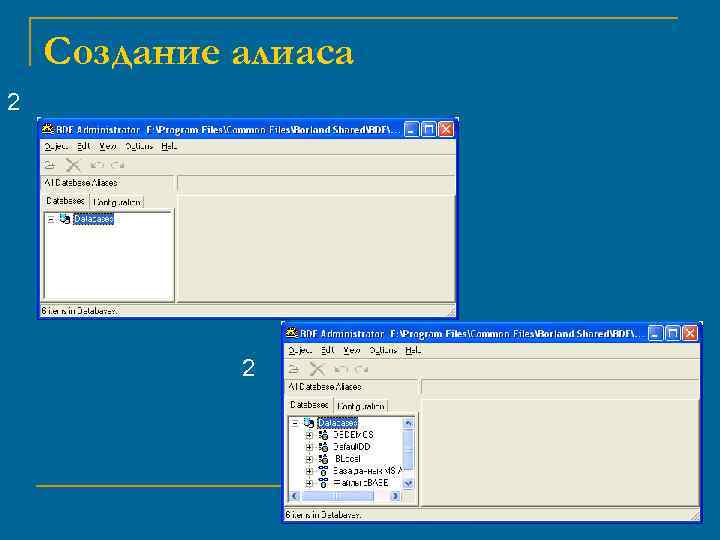This screenshot has height=540, width=720.
Task: Maximize the upper BDE Administrator window
Action: 429,129
